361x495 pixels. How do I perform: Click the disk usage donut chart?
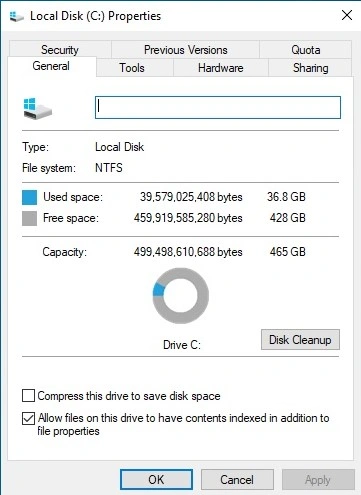pos(181,296)
